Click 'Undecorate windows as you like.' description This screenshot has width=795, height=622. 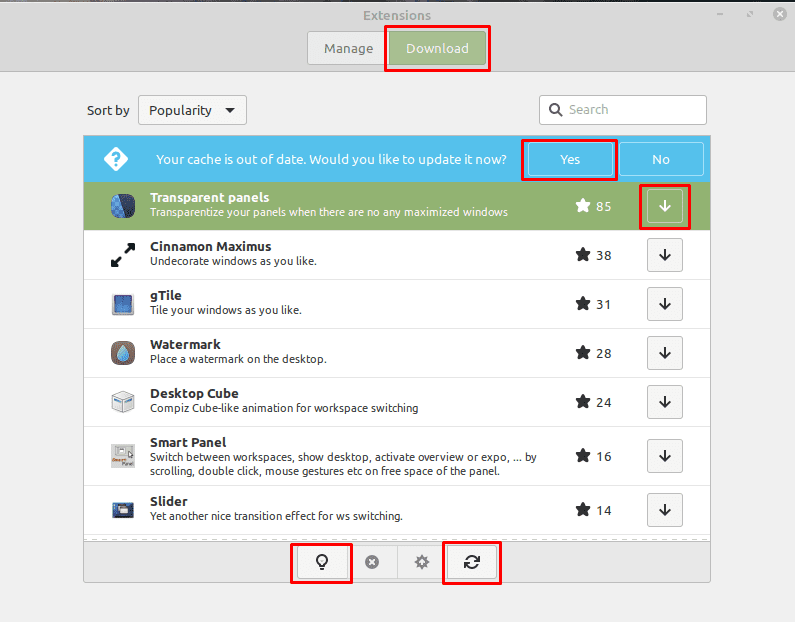(x=233, y=261)
